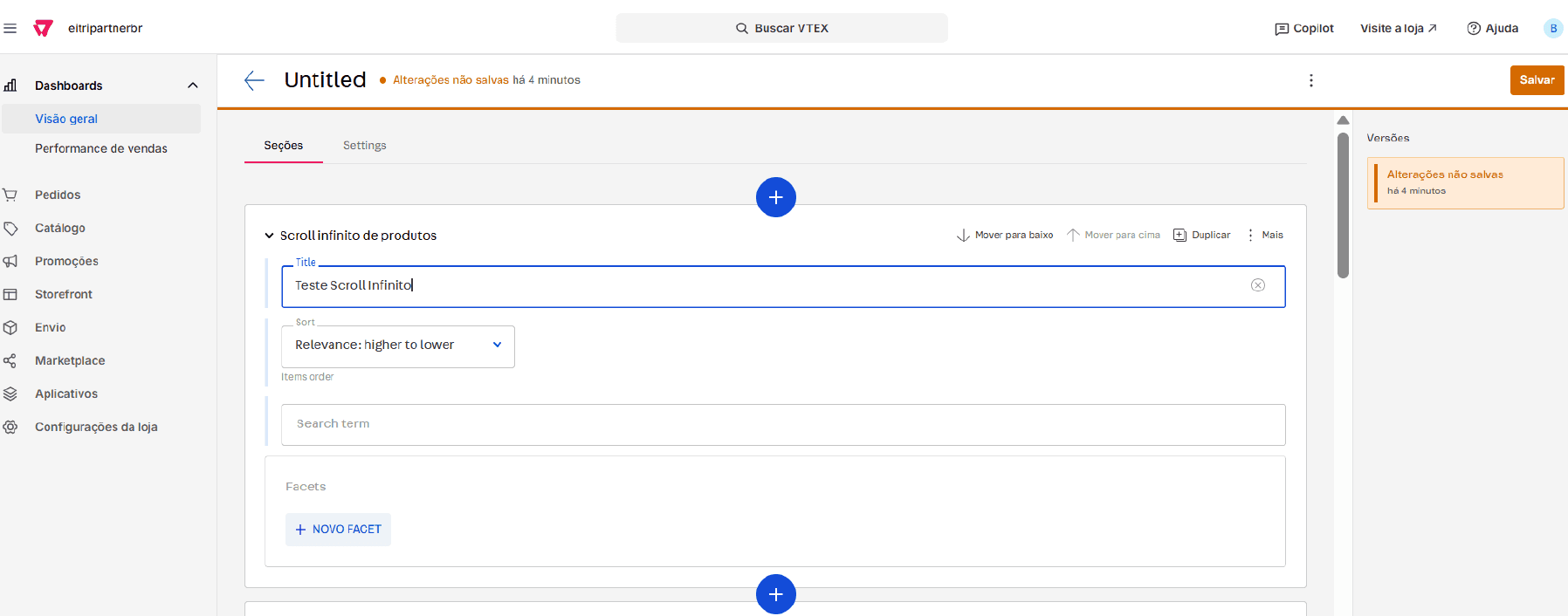Click the Marketplace share icon
The image size is (1568, 616).
tap(10, 360)
